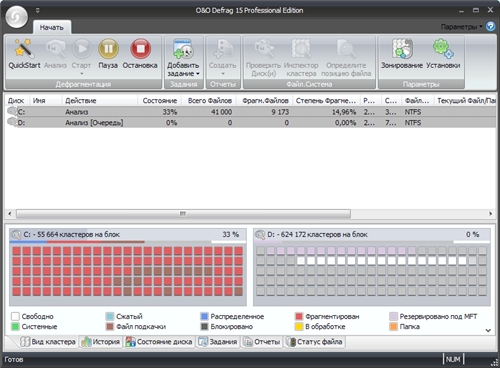Click the Фрагментирован red legend swatch

(x=299, y=316)
